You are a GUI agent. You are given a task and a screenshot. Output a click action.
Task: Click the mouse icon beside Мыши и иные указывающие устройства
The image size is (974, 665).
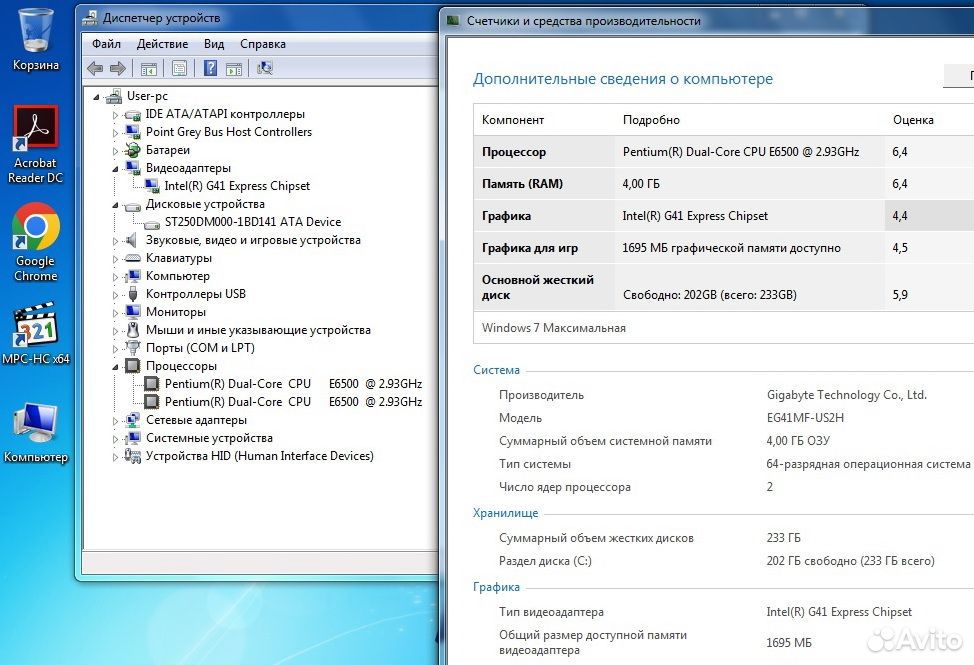point(132,330)
